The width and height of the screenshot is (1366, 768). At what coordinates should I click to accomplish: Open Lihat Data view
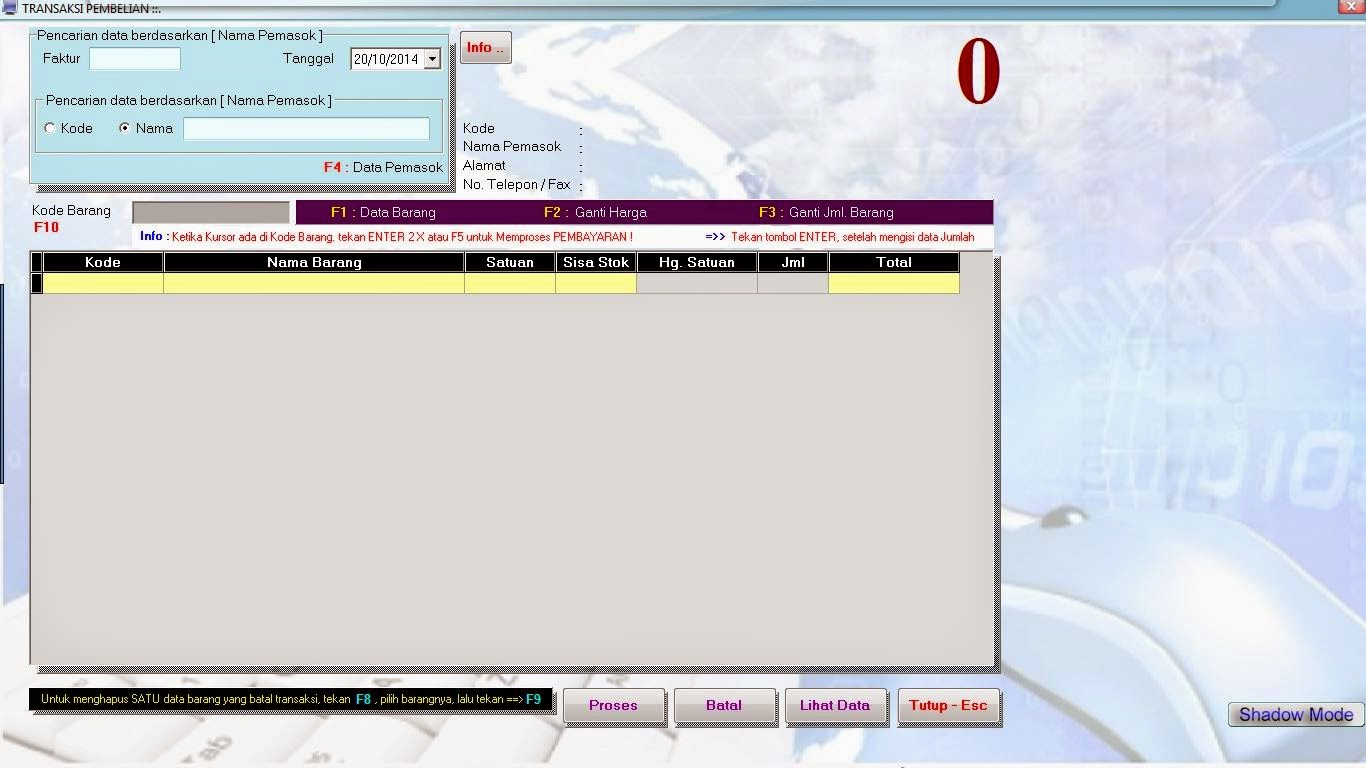coord(835,705)
